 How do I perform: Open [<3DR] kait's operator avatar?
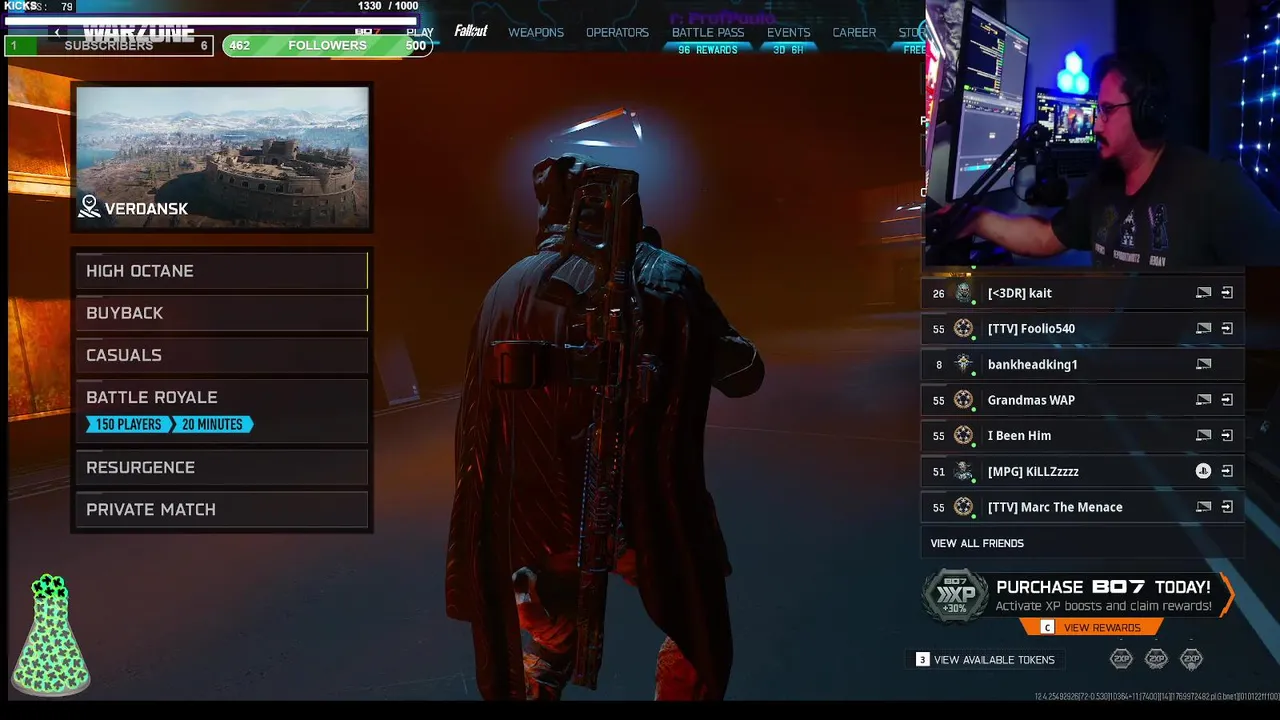tap(963, 293)
